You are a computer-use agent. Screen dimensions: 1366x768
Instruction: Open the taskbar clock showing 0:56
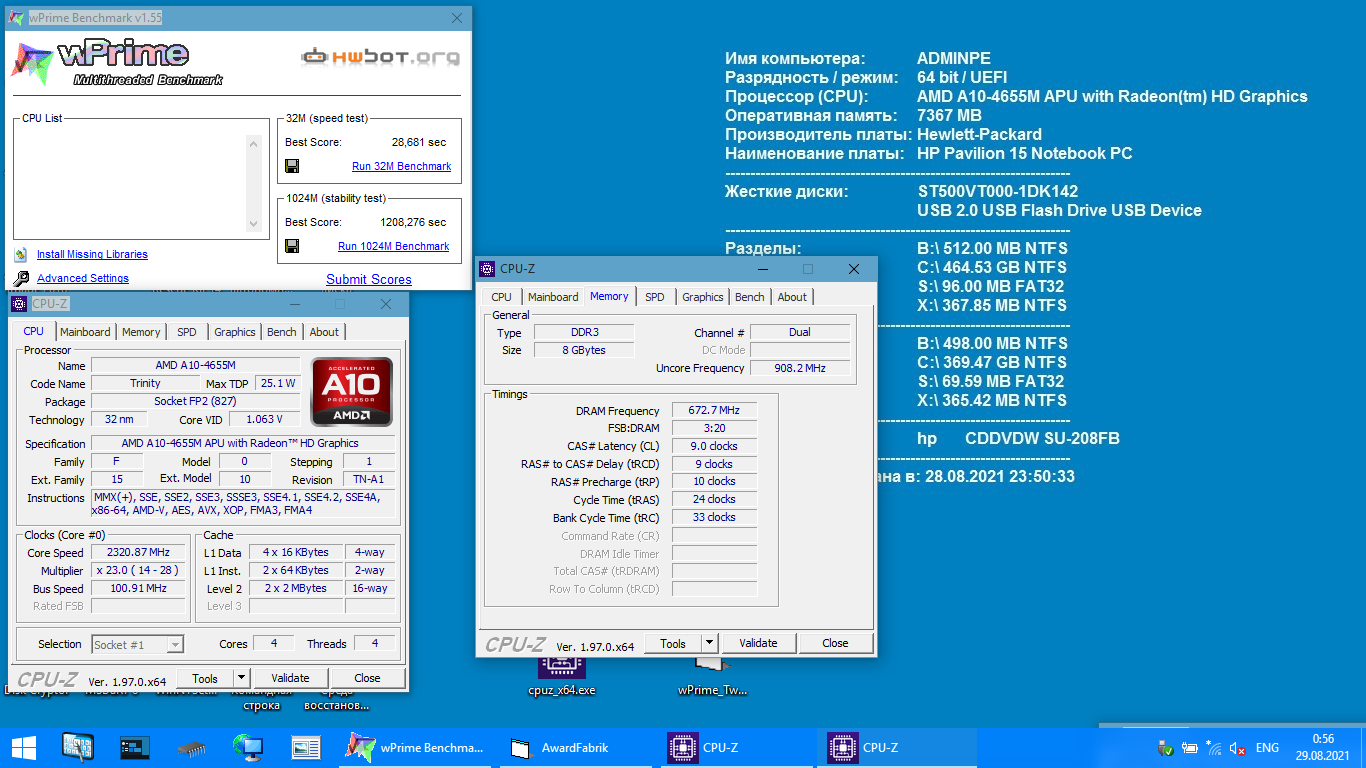(1324, 748)
